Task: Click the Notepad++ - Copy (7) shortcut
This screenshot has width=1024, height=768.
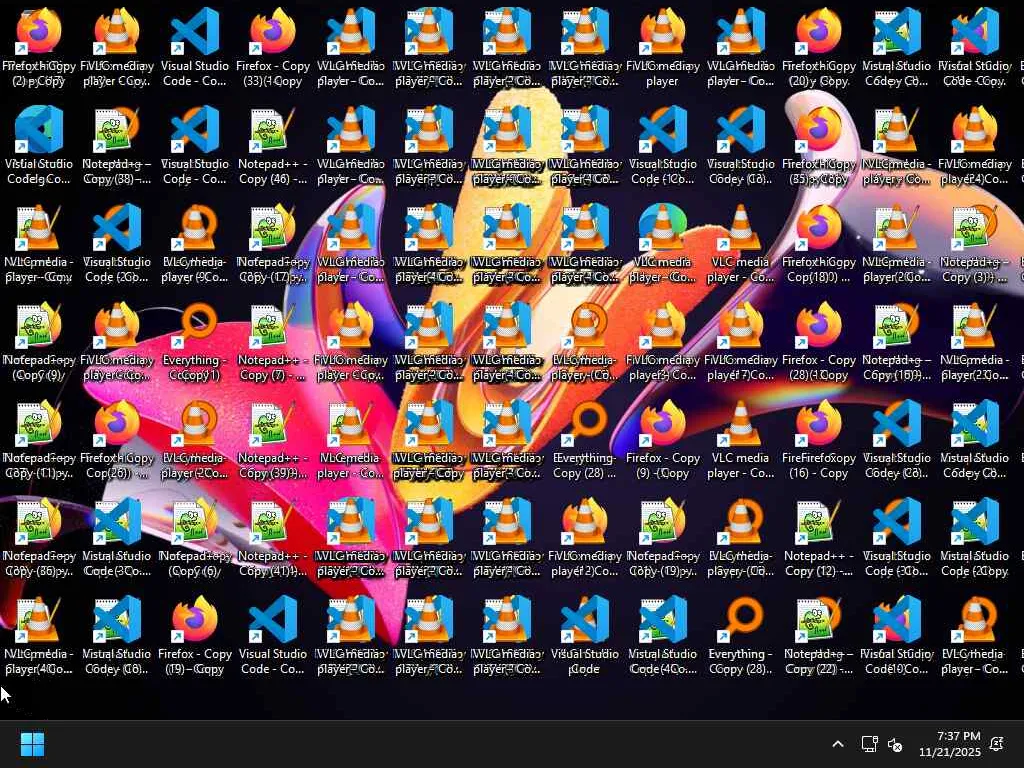Action: pyautogui.click(x=273, y=342)
